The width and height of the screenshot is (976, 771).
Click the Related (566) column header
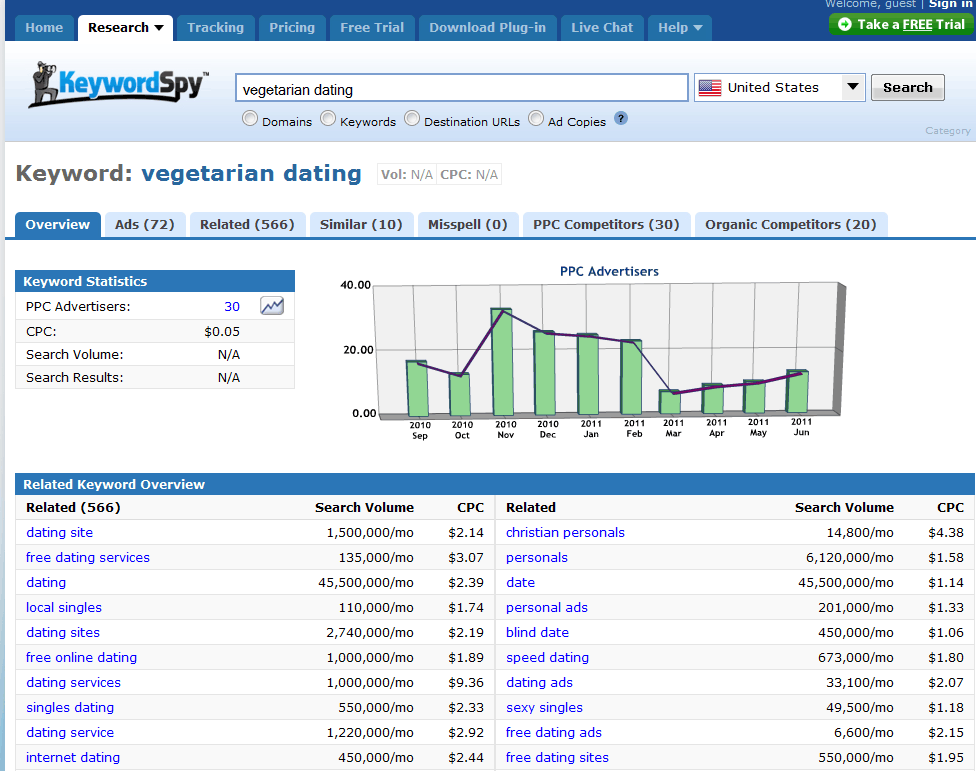[x=73, y=507]
